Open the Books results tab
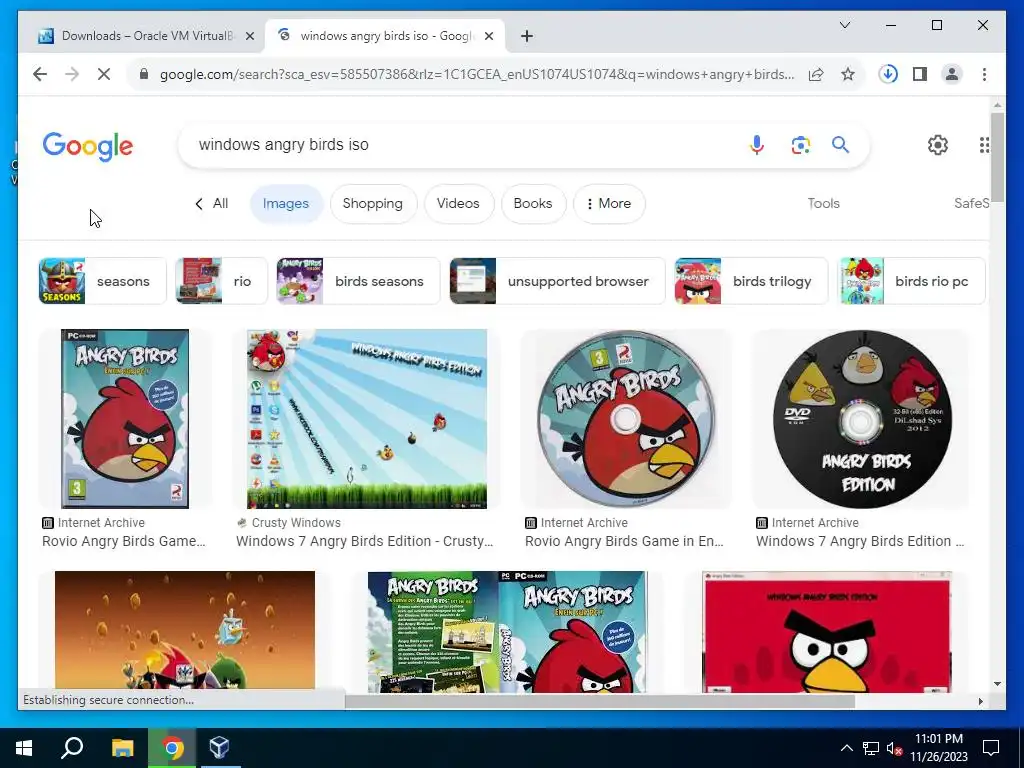 tap(532, 204)
